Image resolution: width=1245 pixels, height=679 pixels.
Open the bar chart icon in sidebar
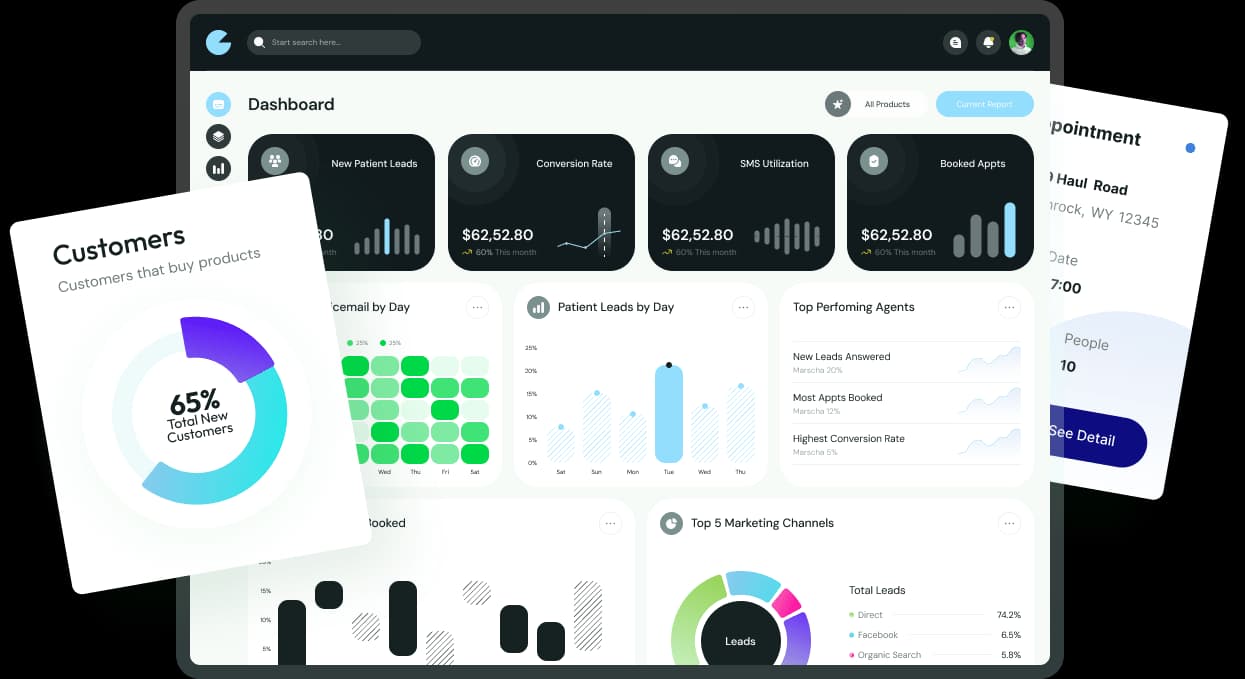[x=218, y=168]
